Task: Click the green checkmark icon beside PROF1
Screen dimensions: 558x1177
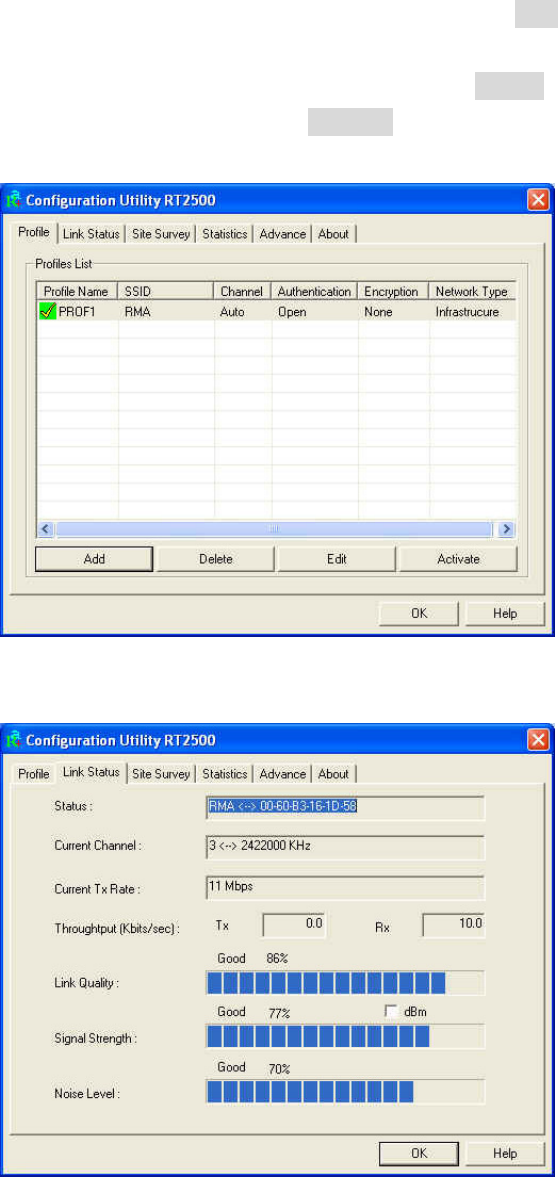Action: [48, 312]
